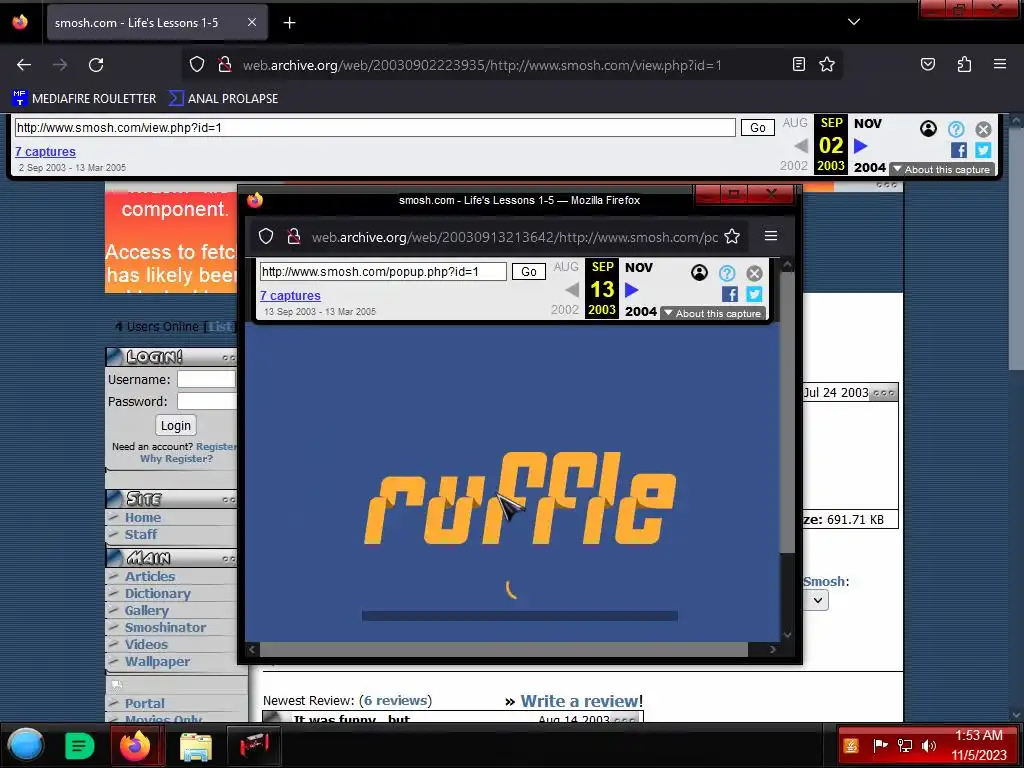Click the popup's horizontal scrollbar

[504, 650]
